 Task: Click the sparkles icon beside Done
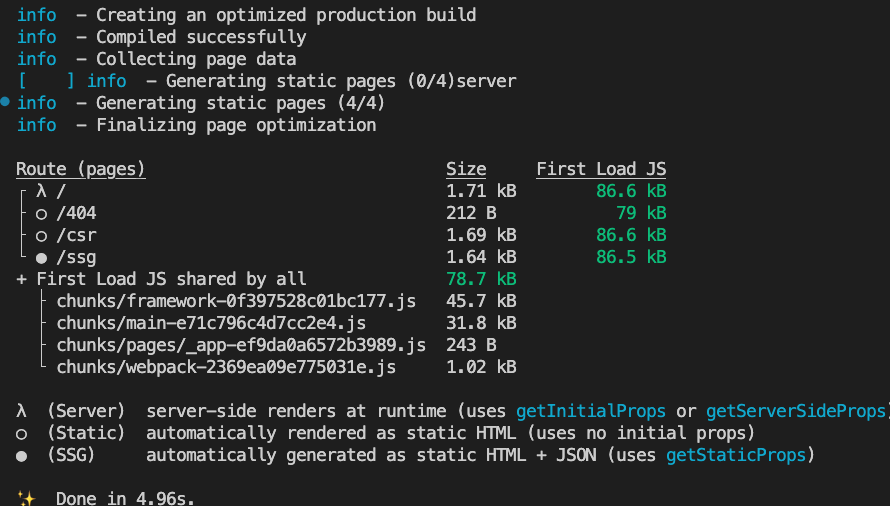[26, 498]
